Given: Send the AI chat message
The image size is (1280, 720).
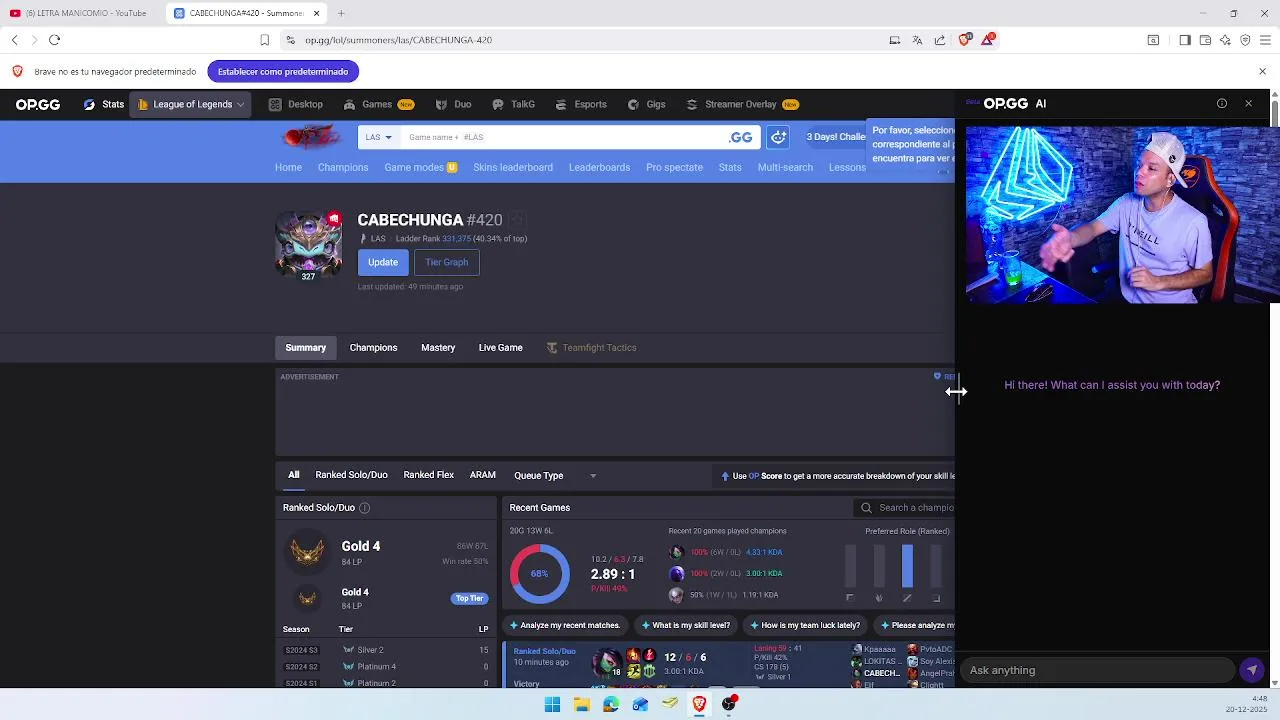Looking at the screenshot, I should pyautogui.click(x=1252, y=670).
